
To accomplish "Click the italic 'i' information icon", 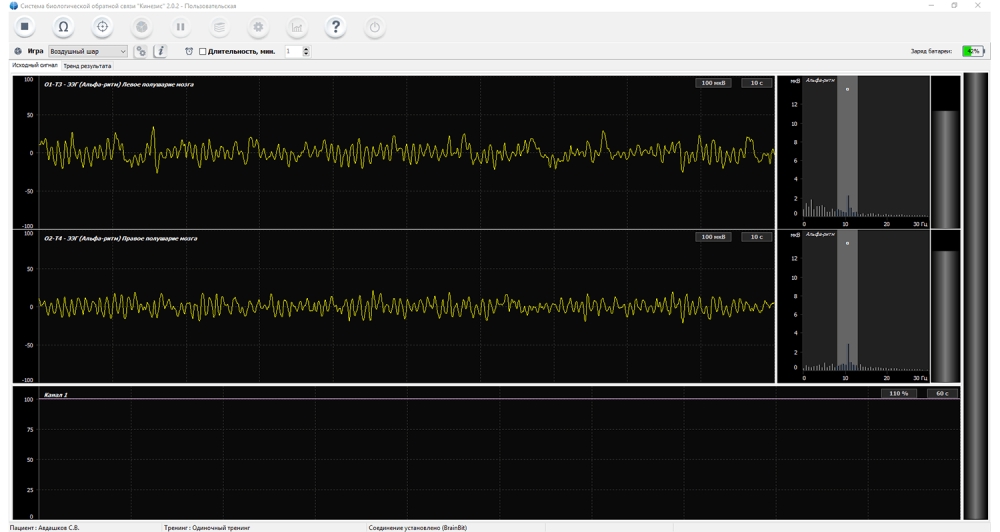I will coord(160,51).
